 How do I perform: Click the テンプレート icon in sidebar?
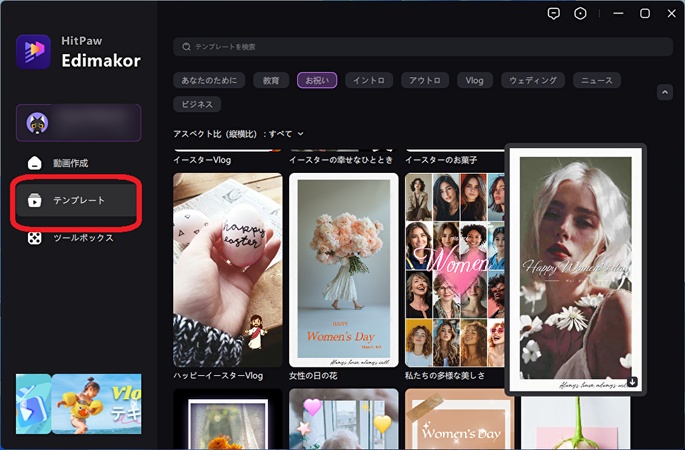click(35, 201)
